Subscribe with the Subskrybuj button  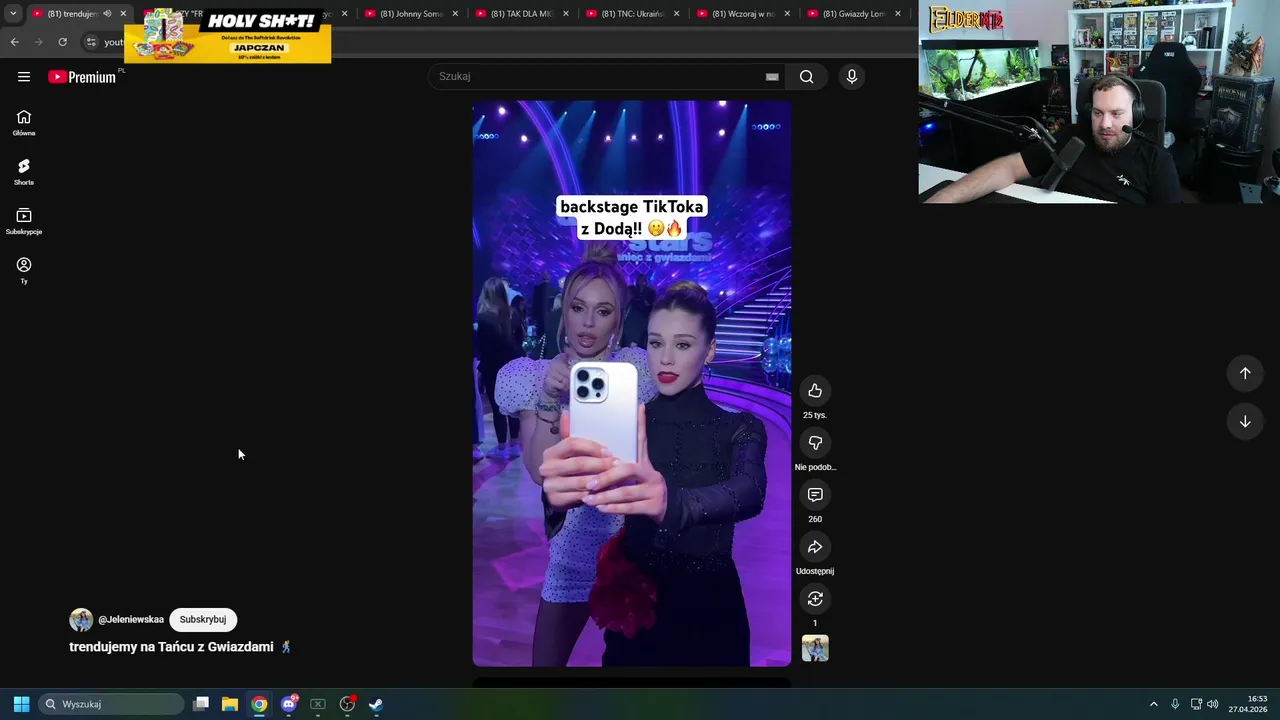point(203,620)
